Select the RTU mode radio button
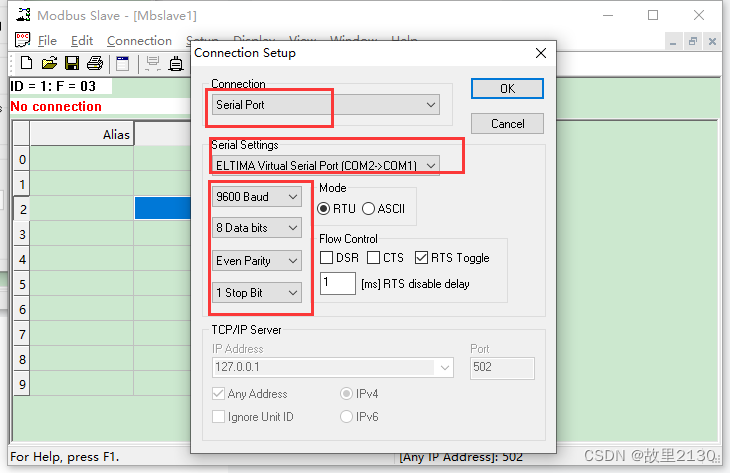This screenshot has width=730, height=473. (324, 209)
